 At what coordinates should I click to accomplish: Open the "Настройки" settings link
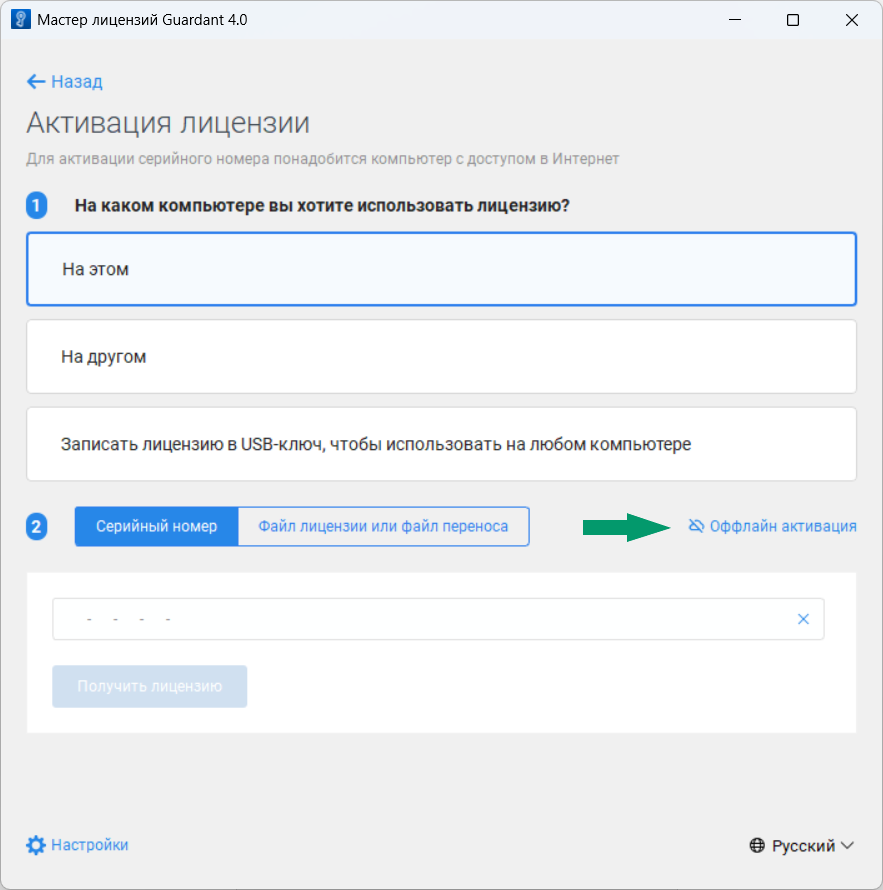(x=90, y=845)
